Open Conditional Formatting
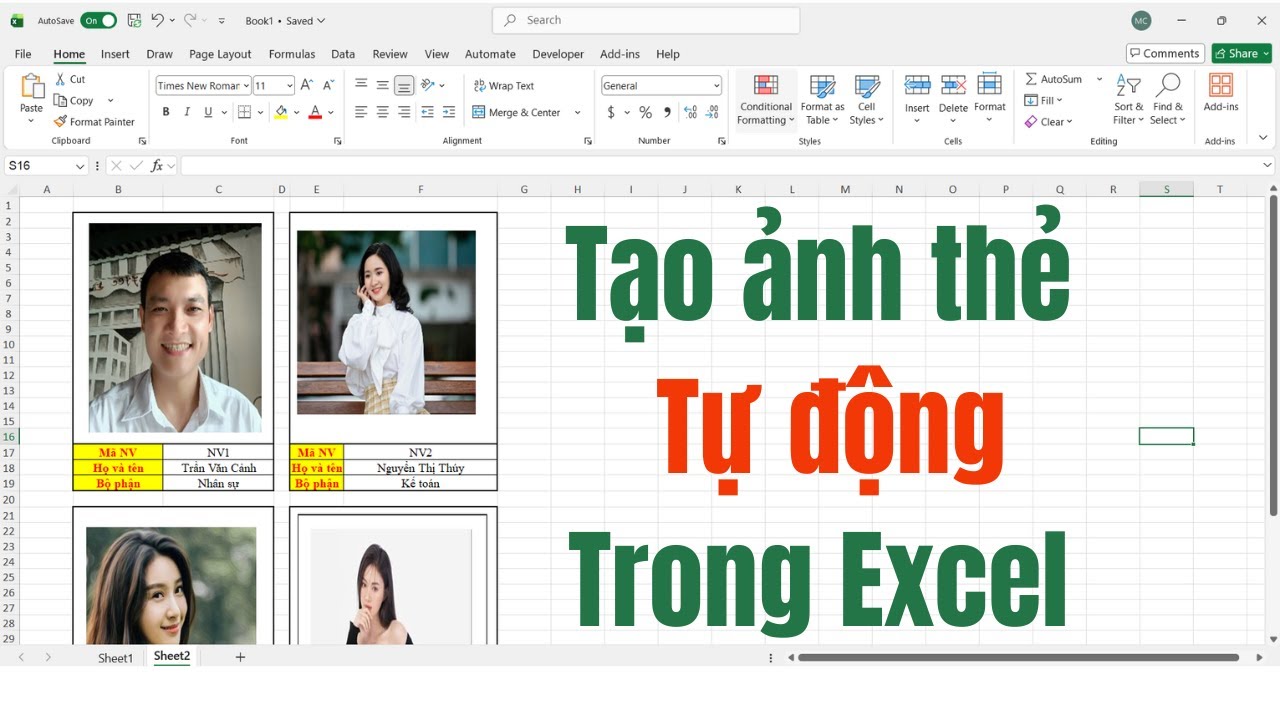This screenshot has height=720, width=1280. (x=766, y=100)
